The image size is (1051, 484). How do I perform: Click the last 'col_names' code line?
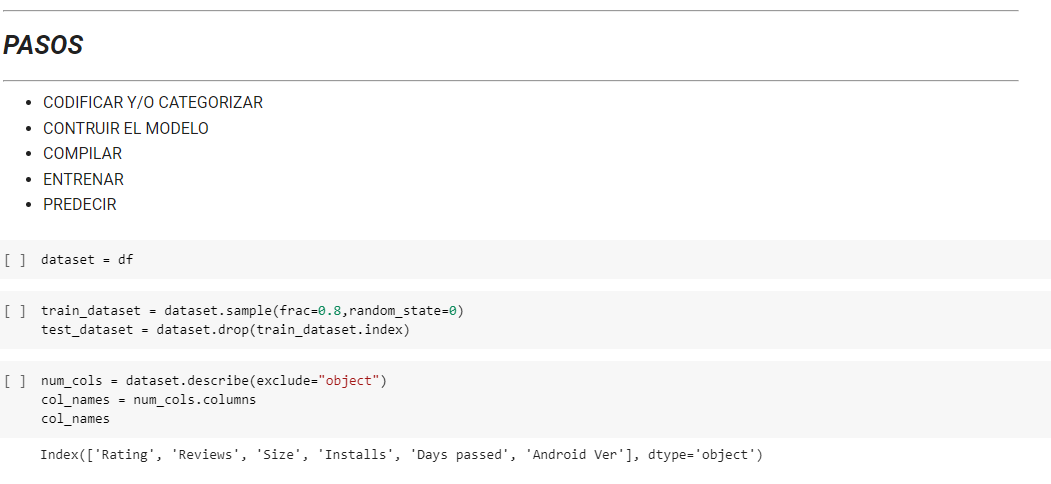[75, 419]
